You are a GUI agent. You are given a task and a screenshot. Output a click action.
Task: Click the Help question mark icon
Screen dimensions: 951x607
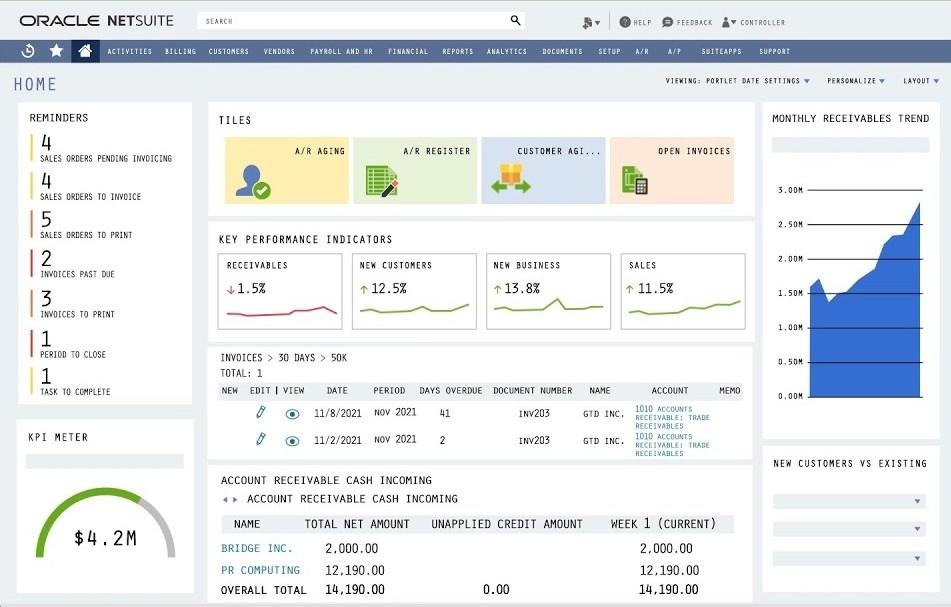[625, 22]
